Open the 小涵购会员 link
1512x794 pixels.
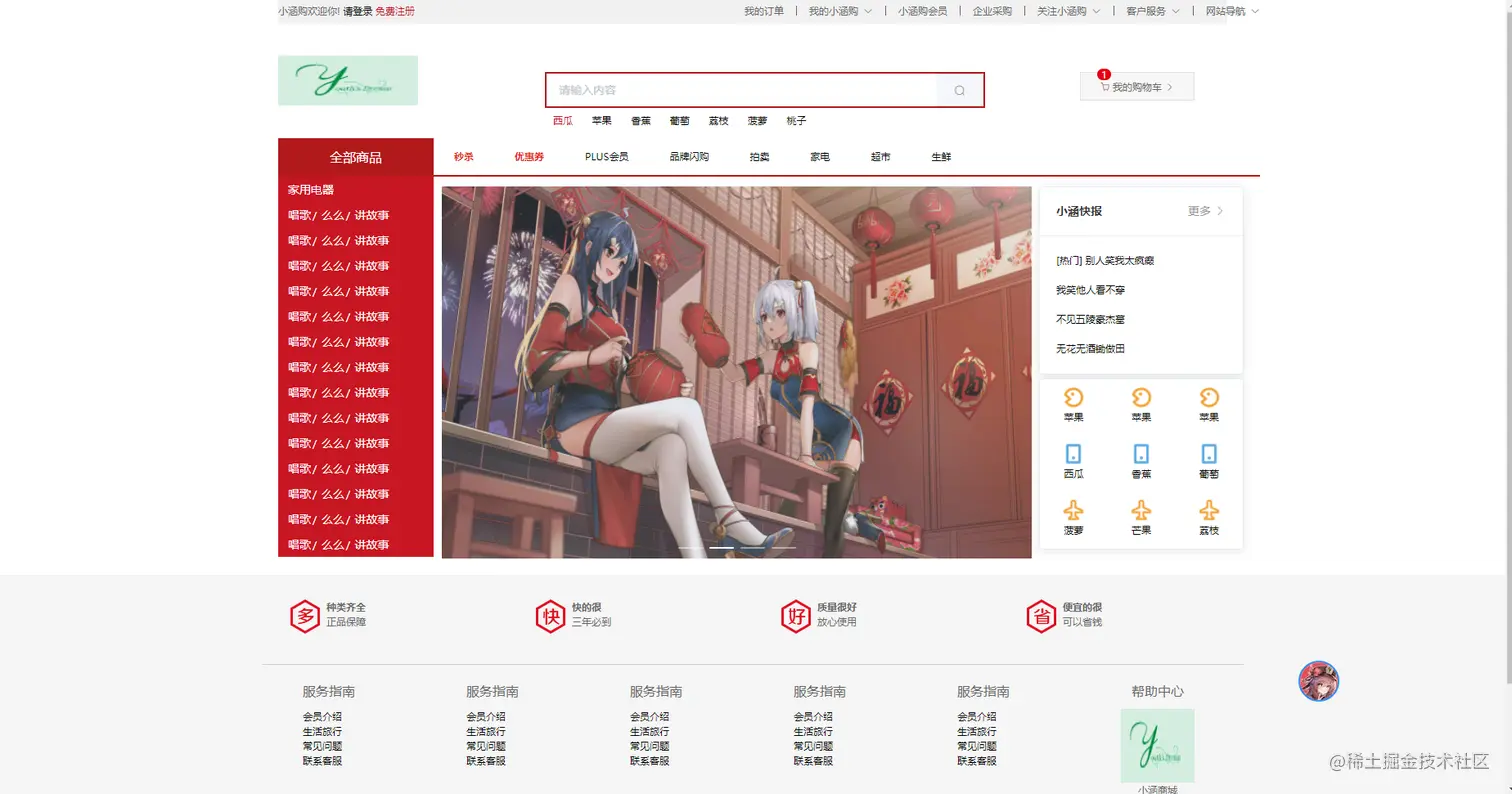click(x=922, y=11)
